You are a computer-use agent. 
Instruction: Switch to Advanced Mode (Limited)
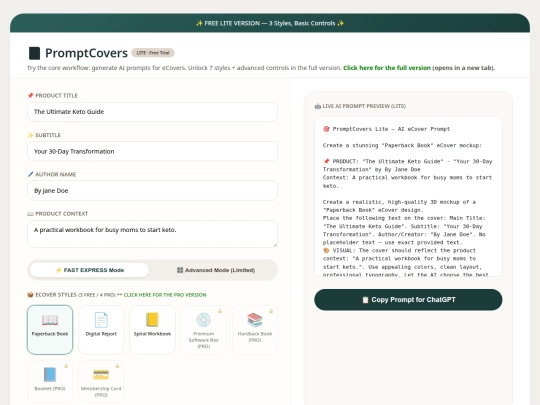coord(216,270)
